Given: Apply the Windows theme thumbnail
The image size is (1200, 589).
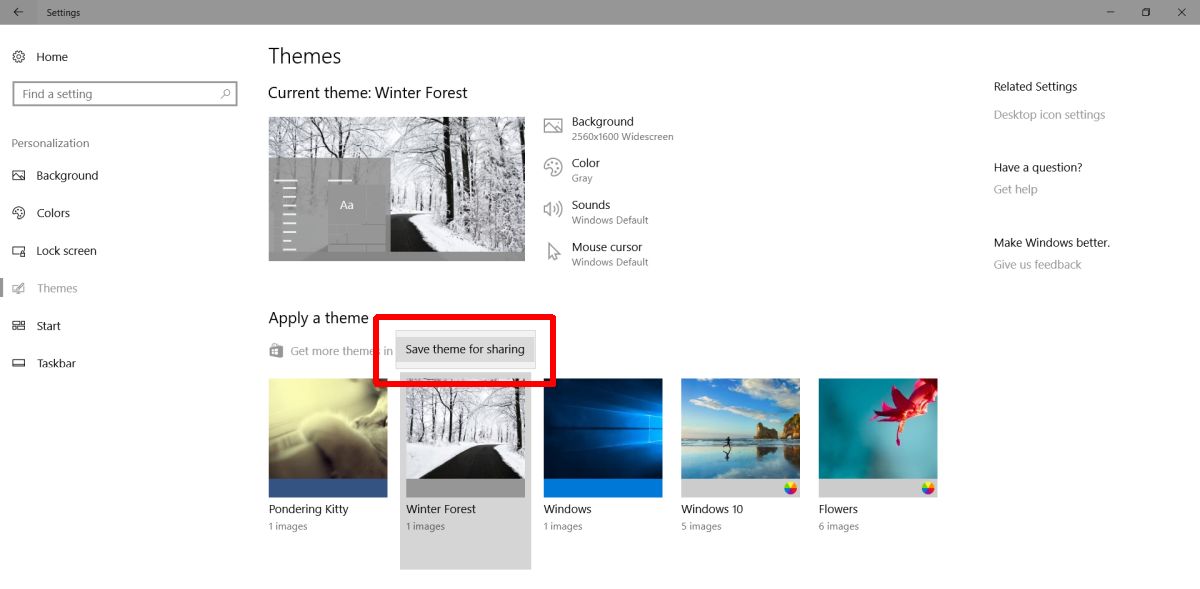Looking at the screenshot, I should [603, 437].
